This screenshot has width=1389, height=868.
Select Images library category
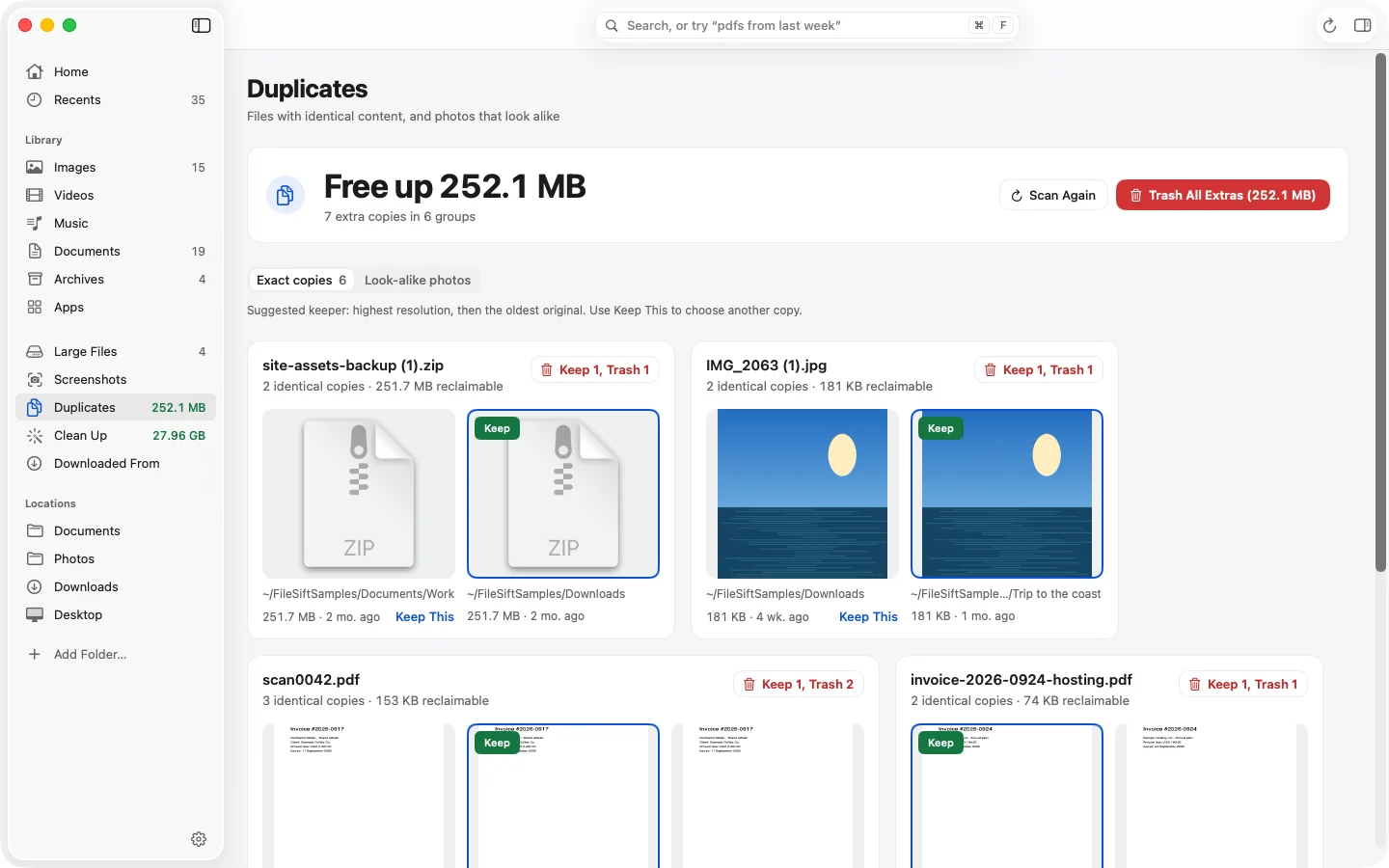(116, 167)
